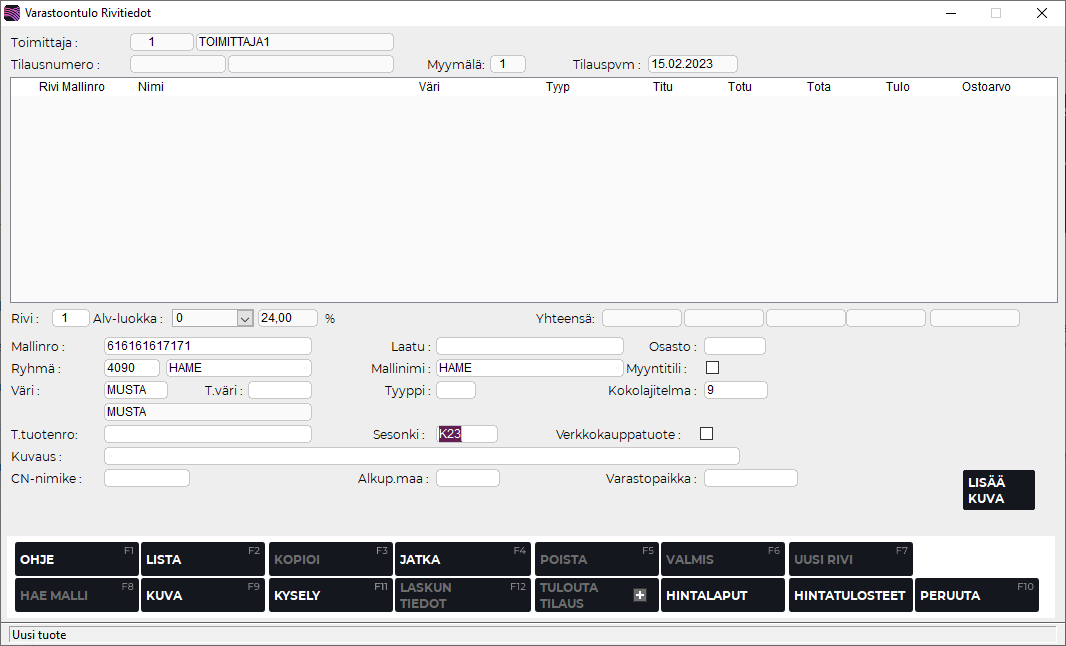Open HINTATULOSTEET price printouts
The width and height of the screenshot is (1066, 646).
pyautogui.click(x=849, y=595)
